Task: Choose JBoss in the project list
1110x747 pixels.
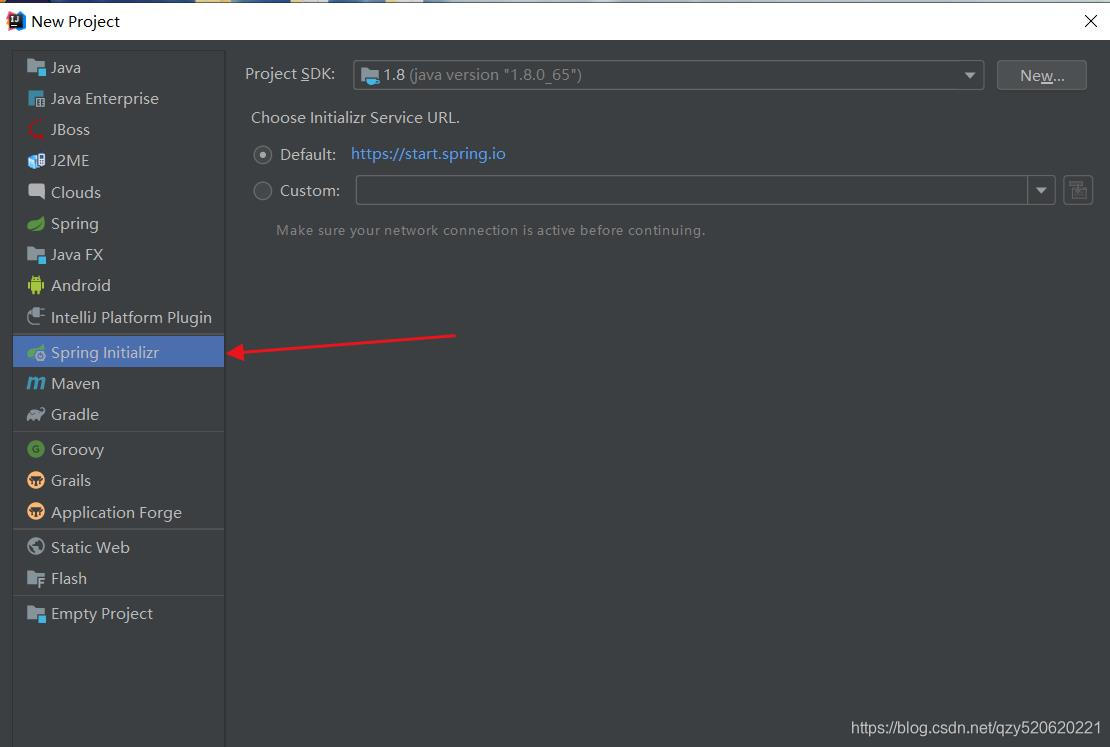Action: click(x=119, y=130)
